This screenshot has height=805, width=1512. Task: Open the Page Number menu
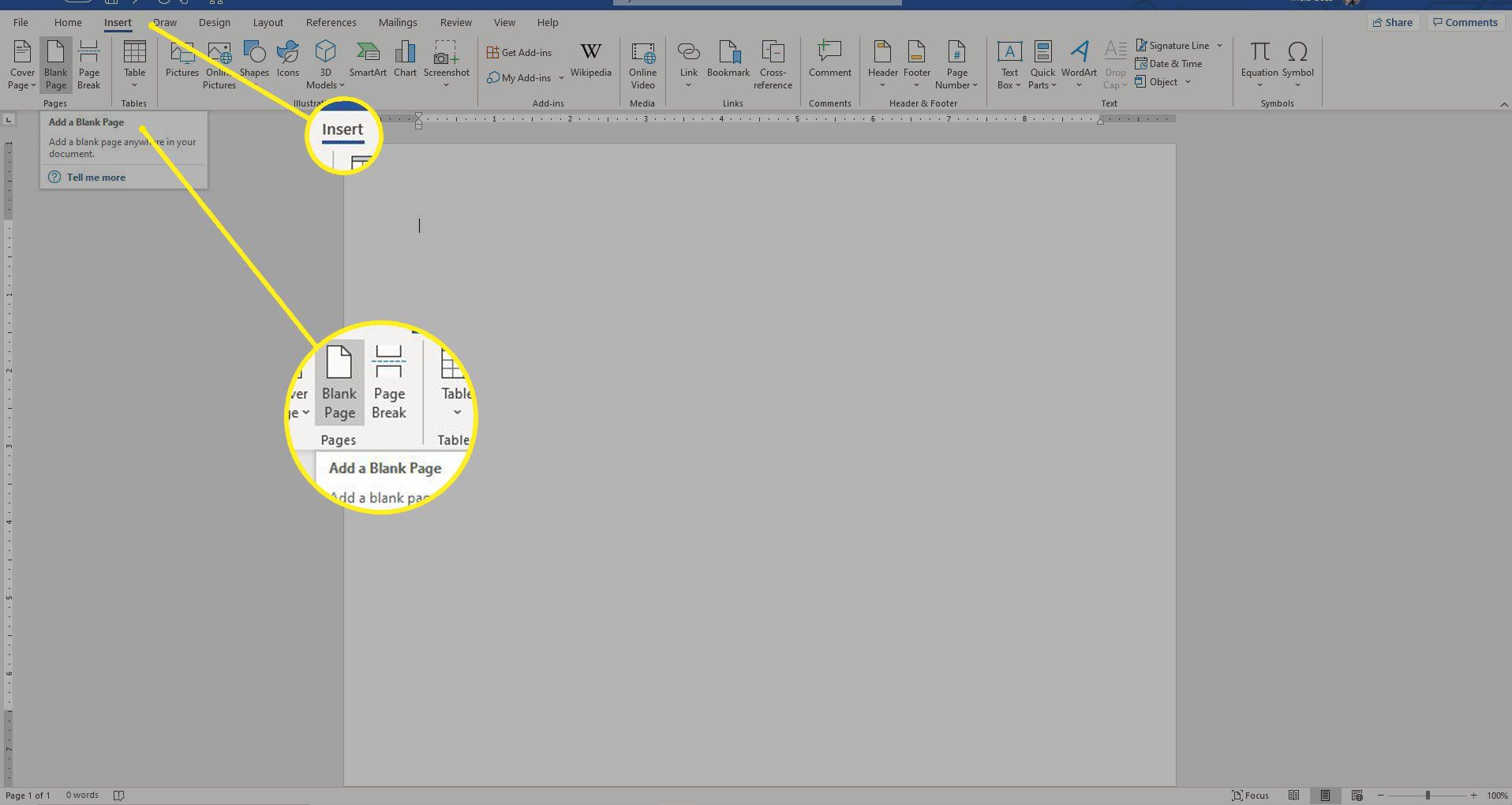(956, 65)
